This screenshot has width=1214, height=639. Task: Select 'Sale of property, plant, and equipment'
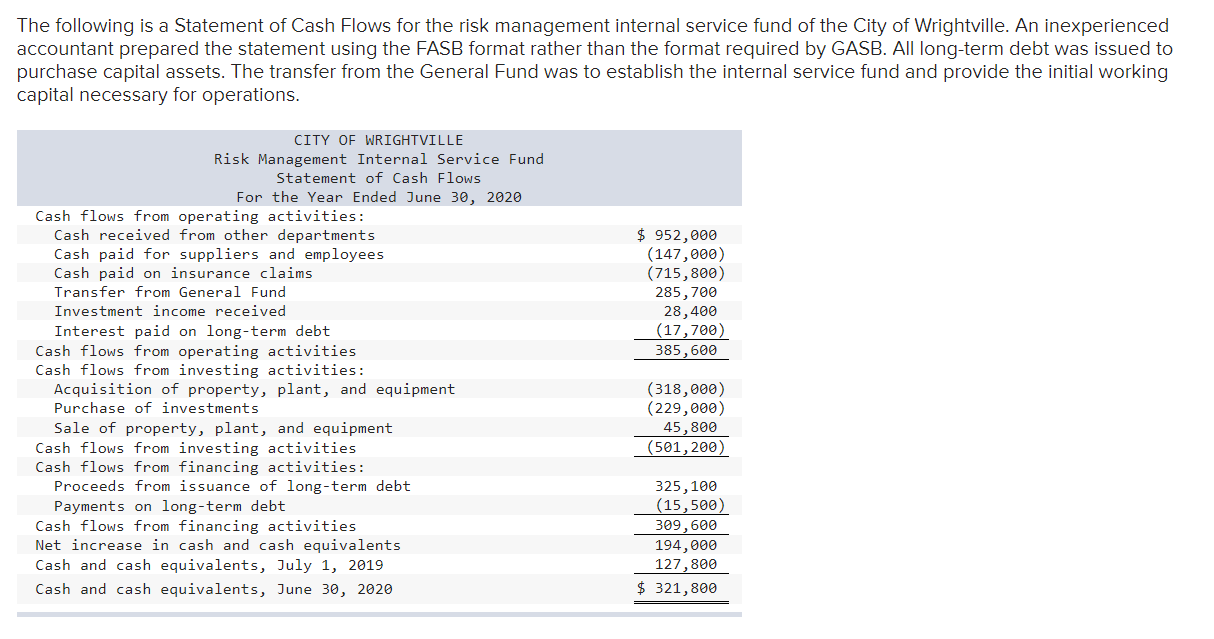coord(223,428)
